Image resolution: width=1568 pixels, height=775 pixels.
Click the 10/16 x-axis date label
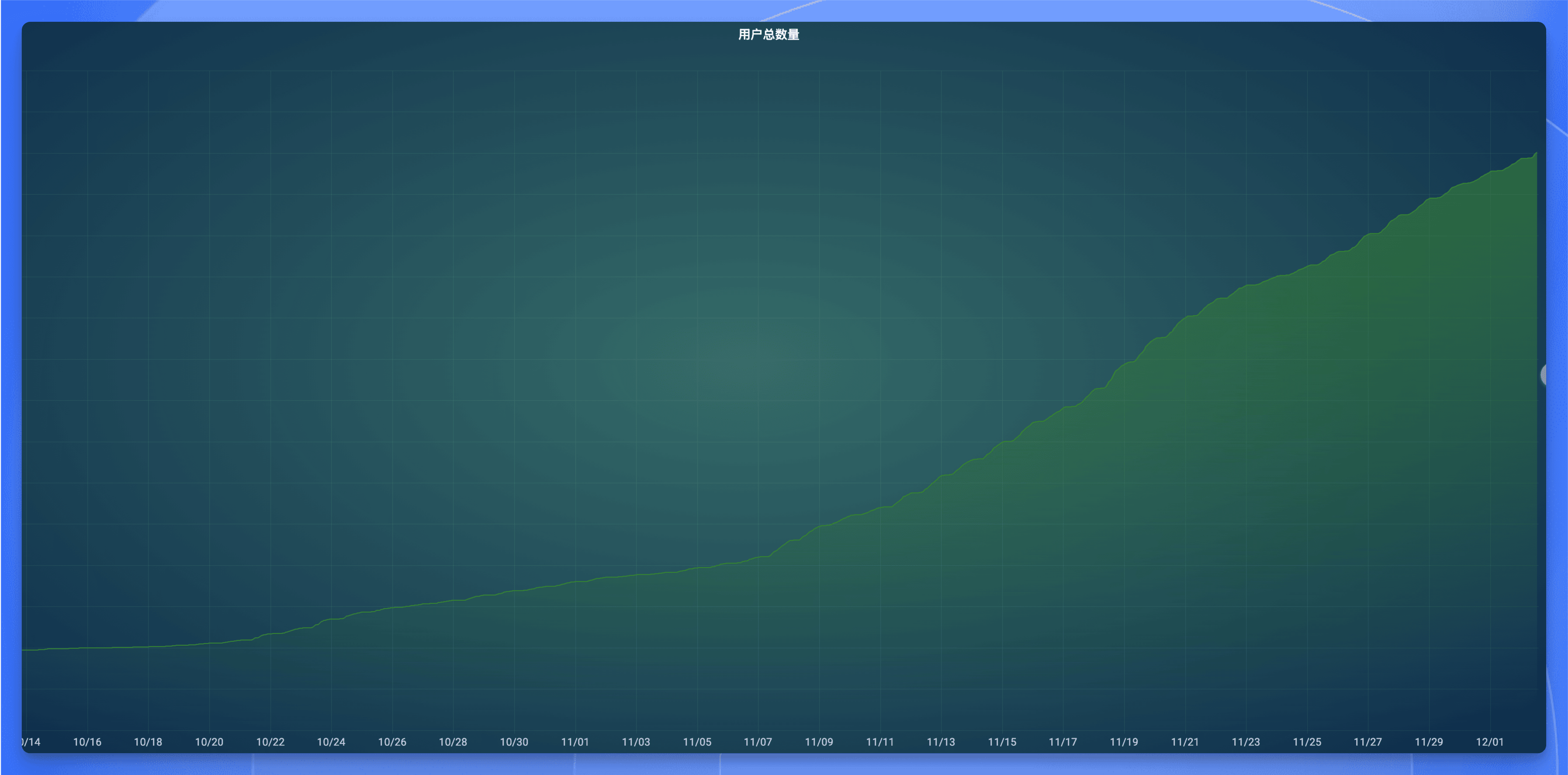tap(87, 741)
